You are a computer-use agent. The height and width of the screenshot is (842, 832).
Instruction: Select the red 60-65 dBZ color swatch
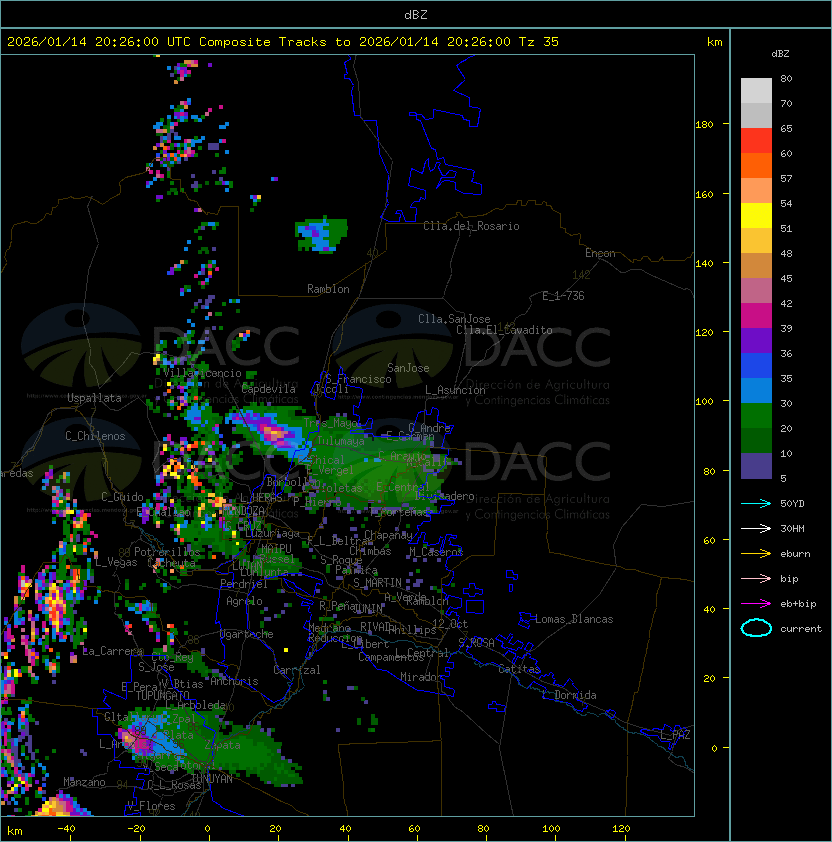756,141
